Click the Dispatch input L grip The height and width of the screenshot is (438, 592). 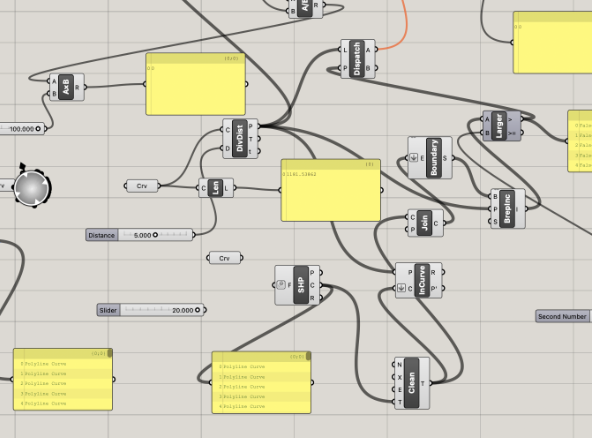point(340,49)
